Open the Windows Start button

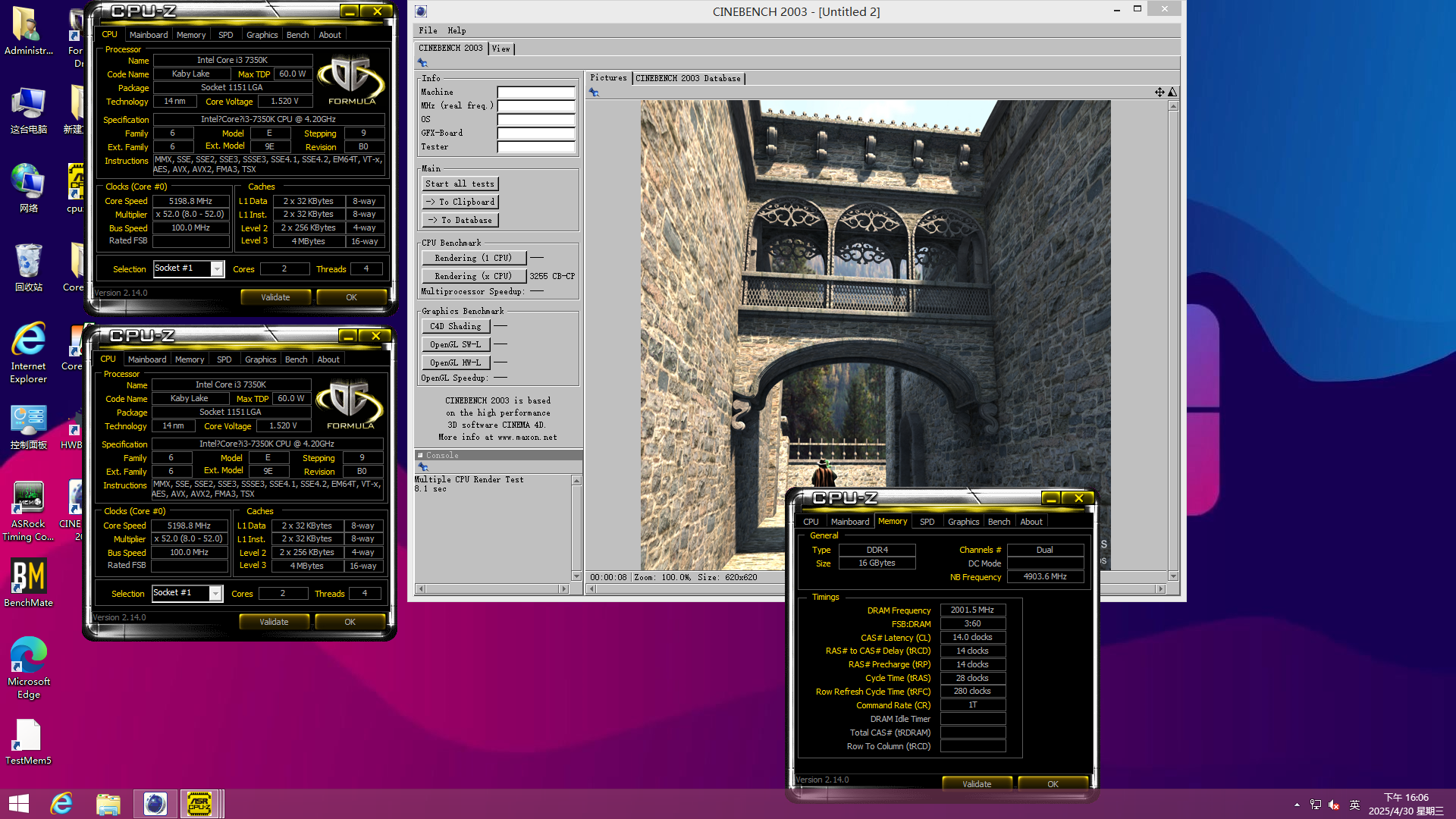(19, 804)
